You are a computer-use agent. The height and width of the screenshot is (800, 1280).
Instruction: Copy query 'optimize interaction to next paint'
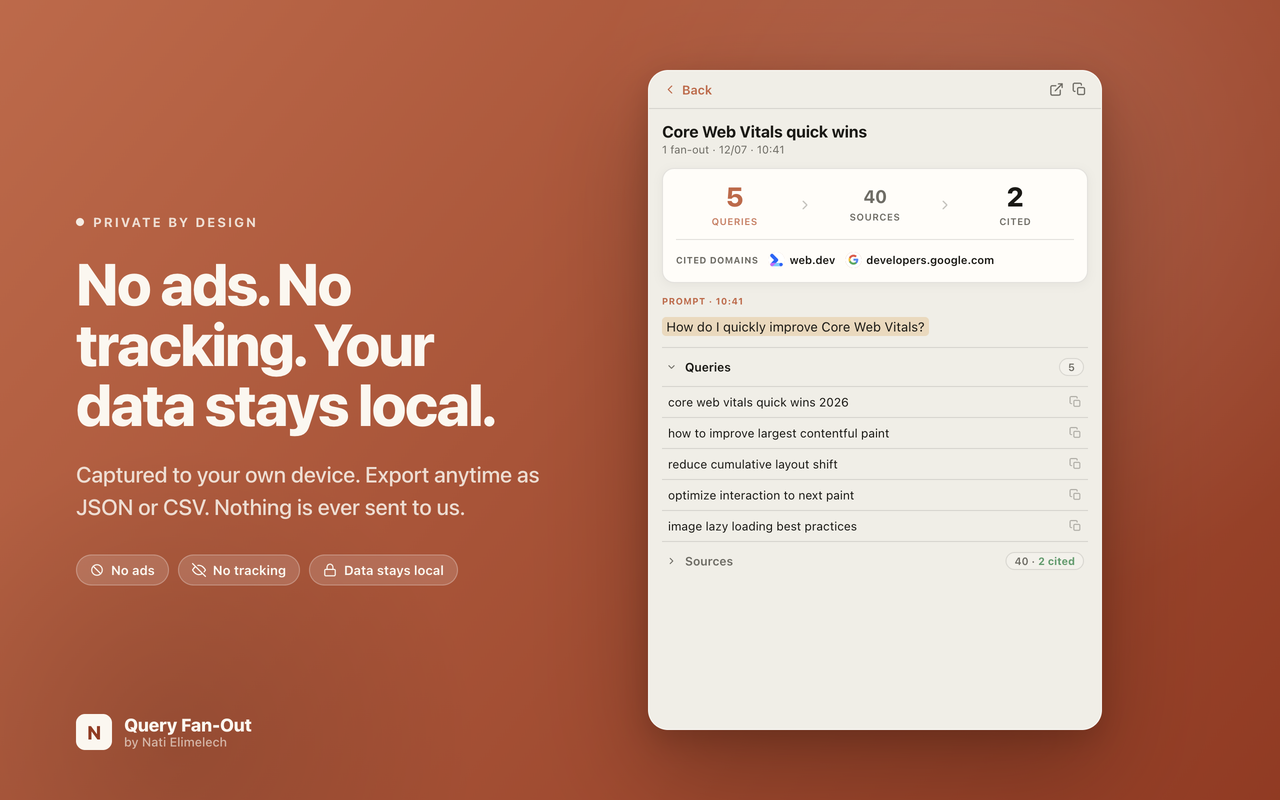tap(1075, 495)
